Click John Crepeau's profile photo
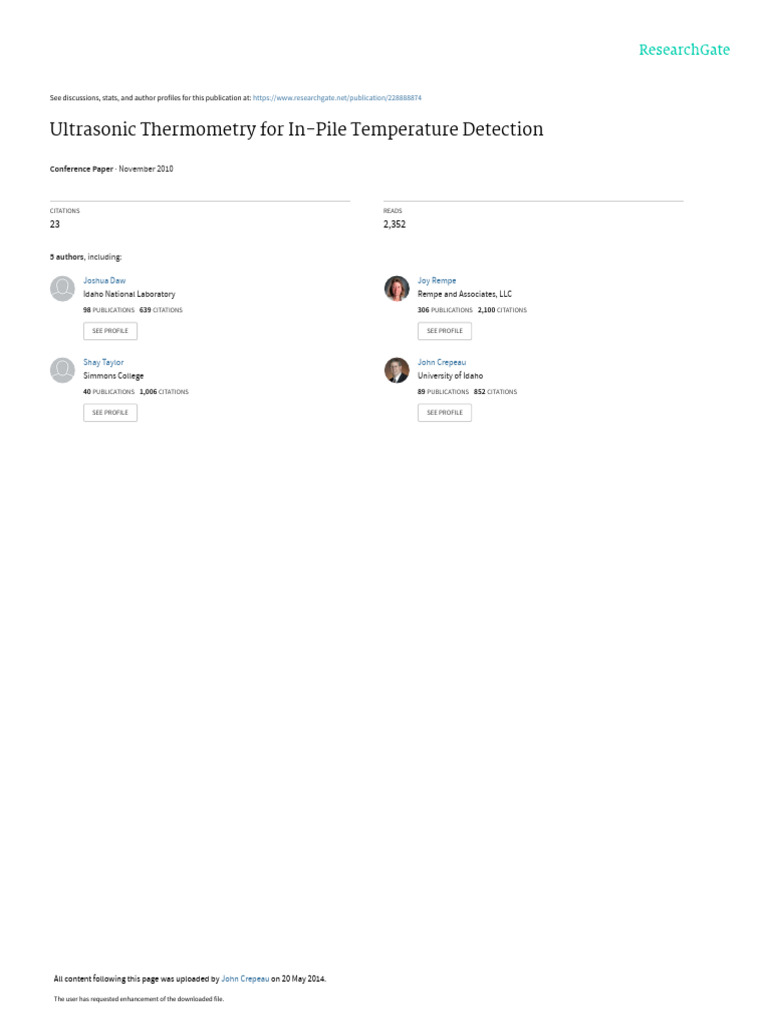 click(397, 370)
